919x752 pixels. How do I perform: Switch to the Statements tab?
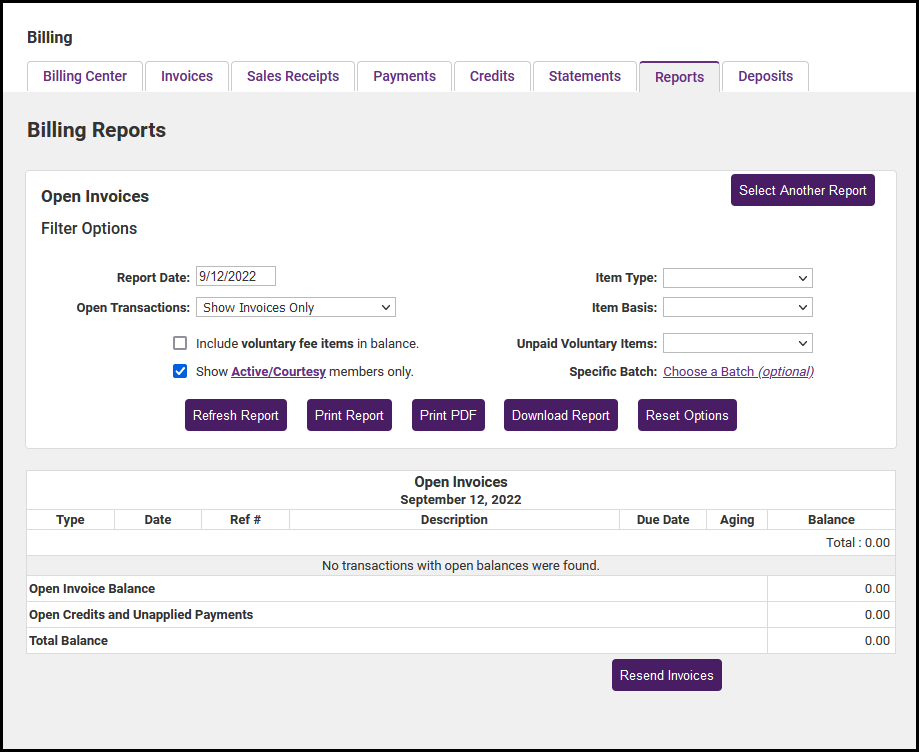pos(585,77)
